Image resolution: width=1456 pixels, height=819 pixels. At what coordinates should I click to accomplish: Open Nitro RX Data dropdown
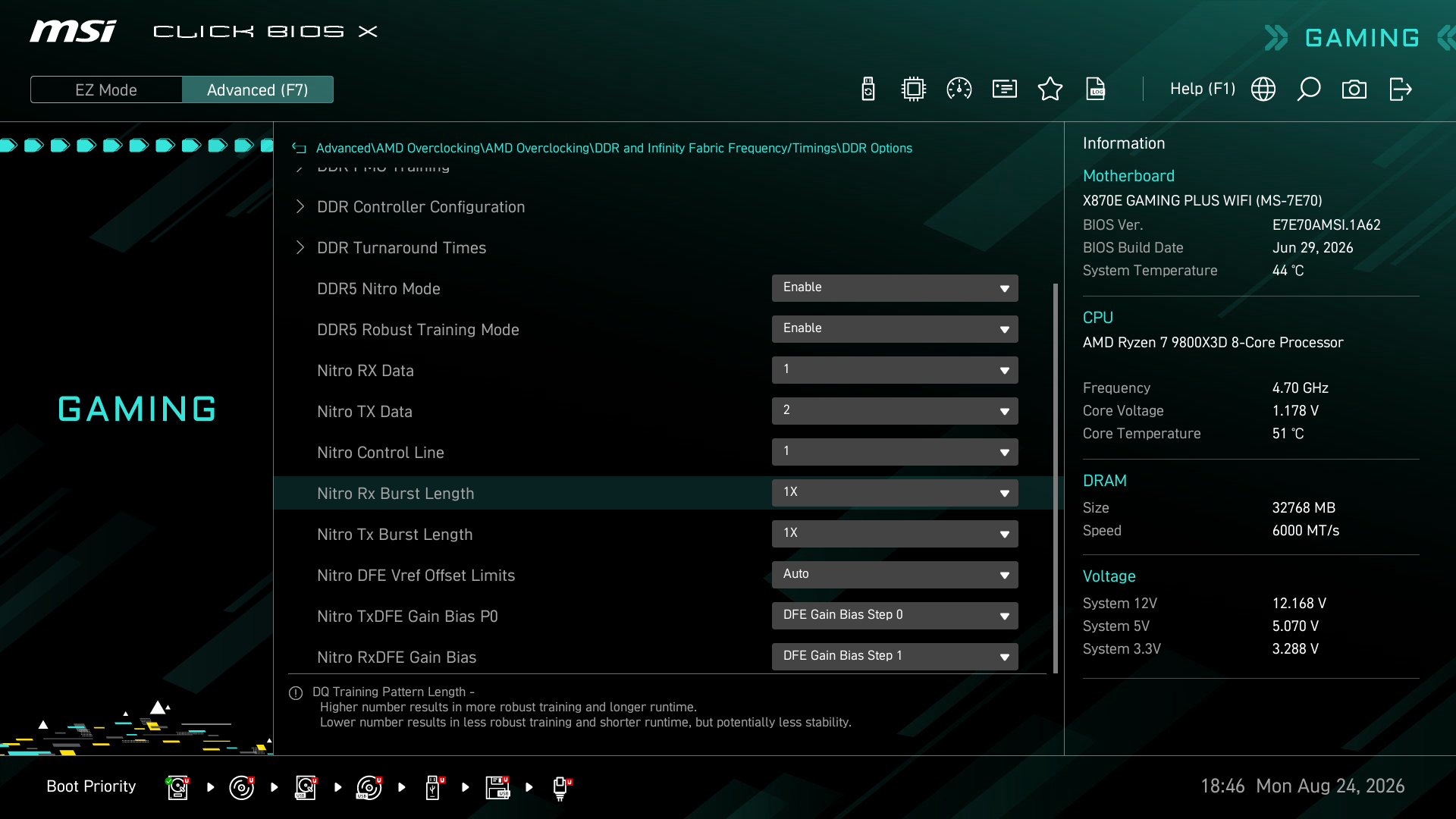895,370
